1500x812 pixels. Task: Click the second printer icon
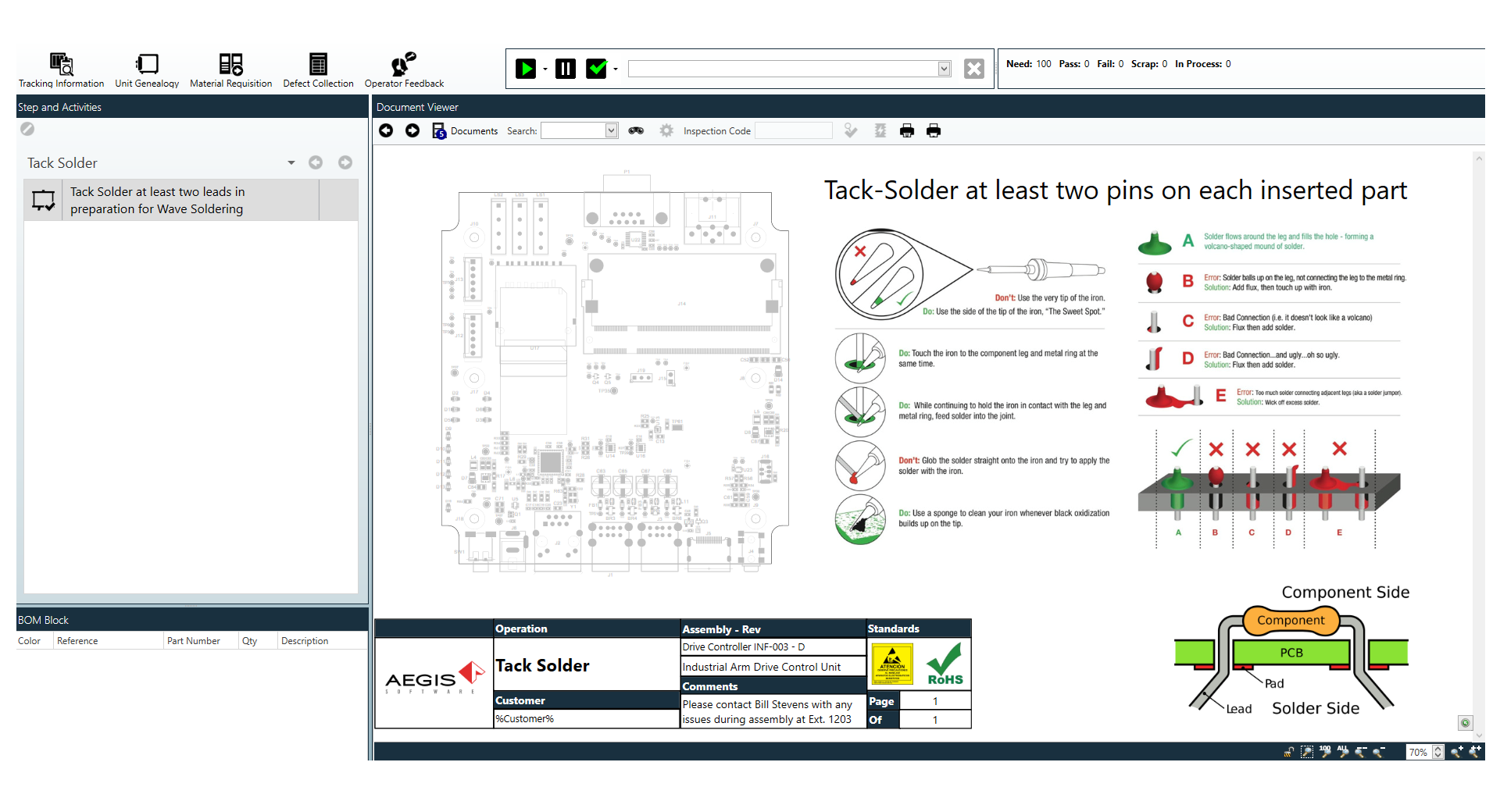click(x=934, y=130)
